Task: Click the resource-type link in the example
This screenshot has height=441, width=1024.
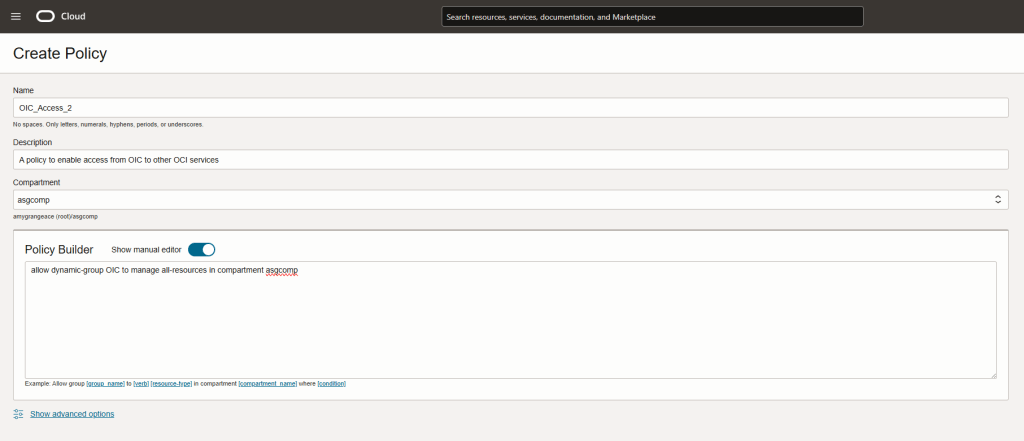Action: tap(170, 384)
